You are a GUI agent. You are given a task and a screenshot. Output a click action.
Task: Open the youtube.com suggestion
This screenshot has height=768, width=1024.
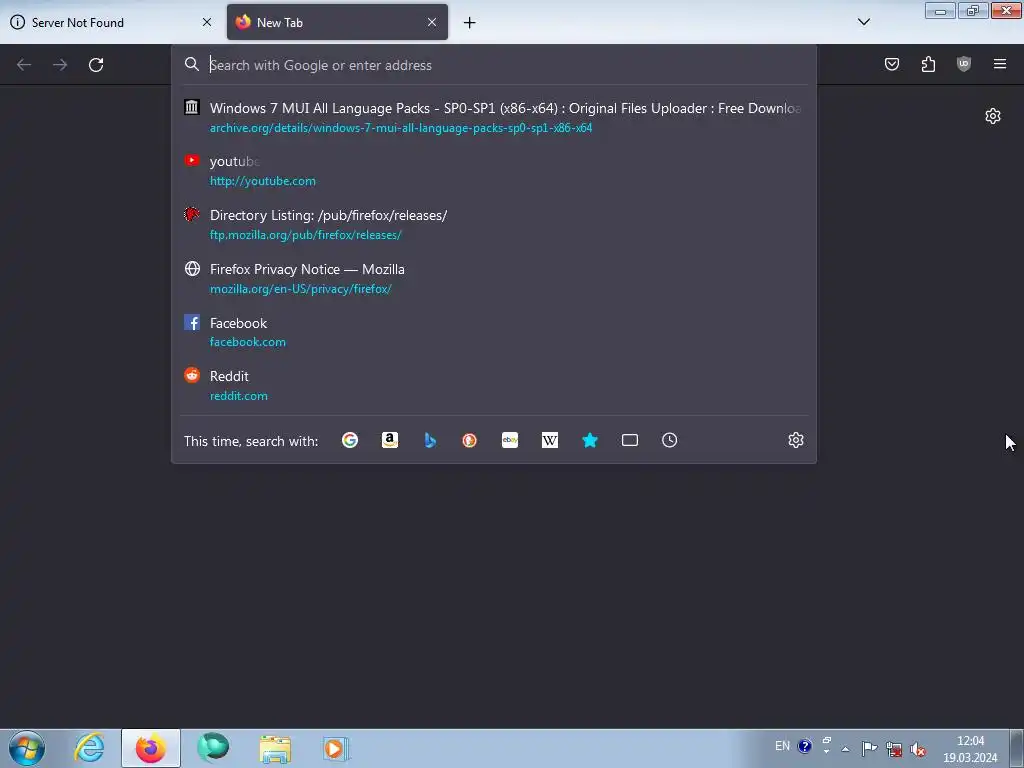pyautogui.click(x=494, y=170)
